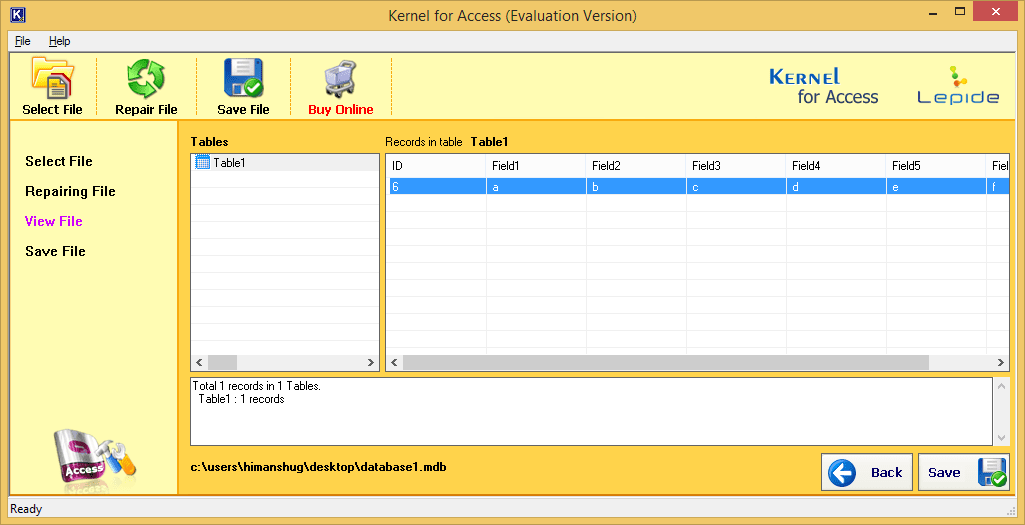Image resolution: width=1025 pixels, height=525 pixels.
Task: Click the Kernel for Access logo
Action: click(x=824, y=86)
